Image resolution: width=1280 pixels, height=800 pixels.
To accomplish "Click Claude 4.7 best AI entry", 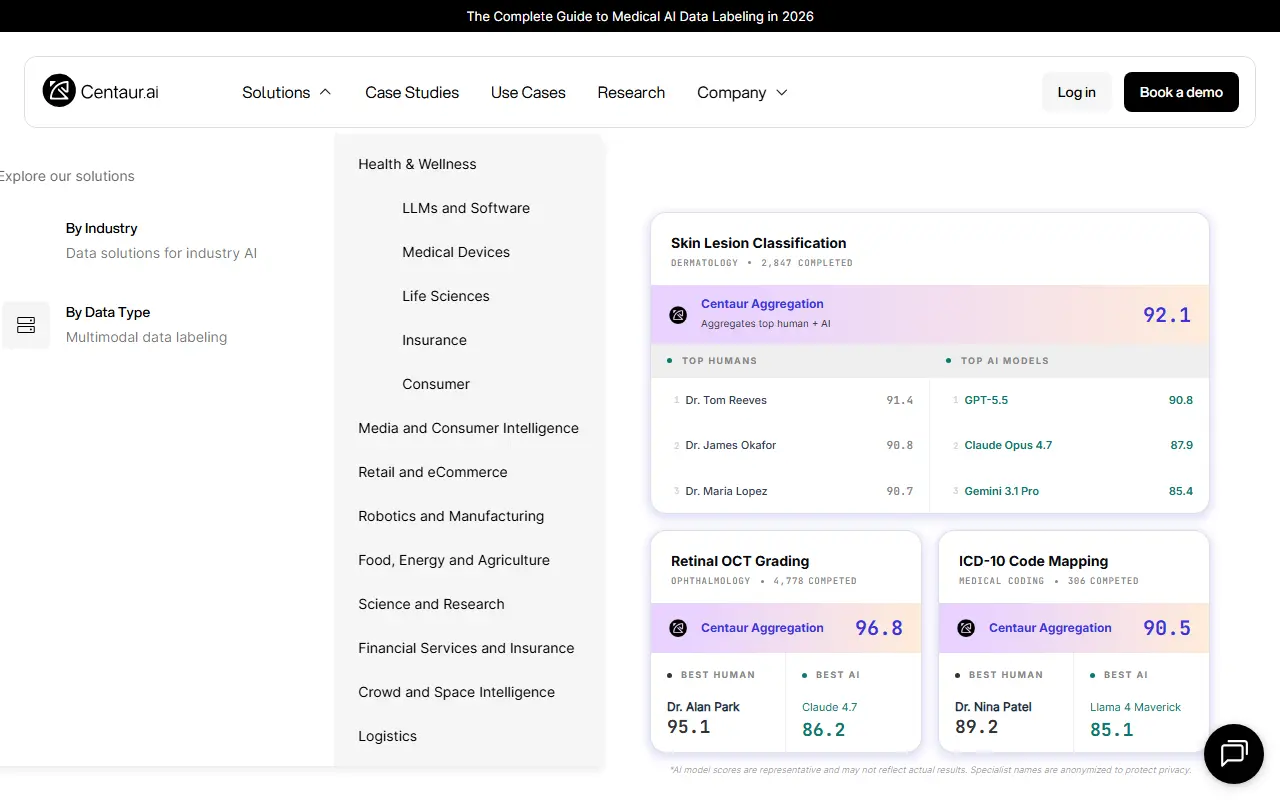I will [x=829, y=707].
